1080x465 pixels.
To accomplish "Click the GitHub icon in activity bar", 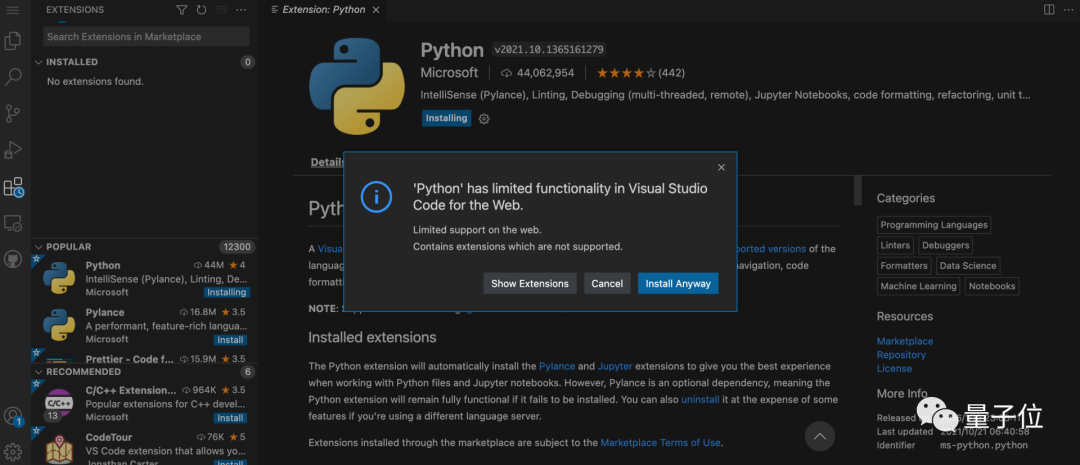I will coord(14,259).
